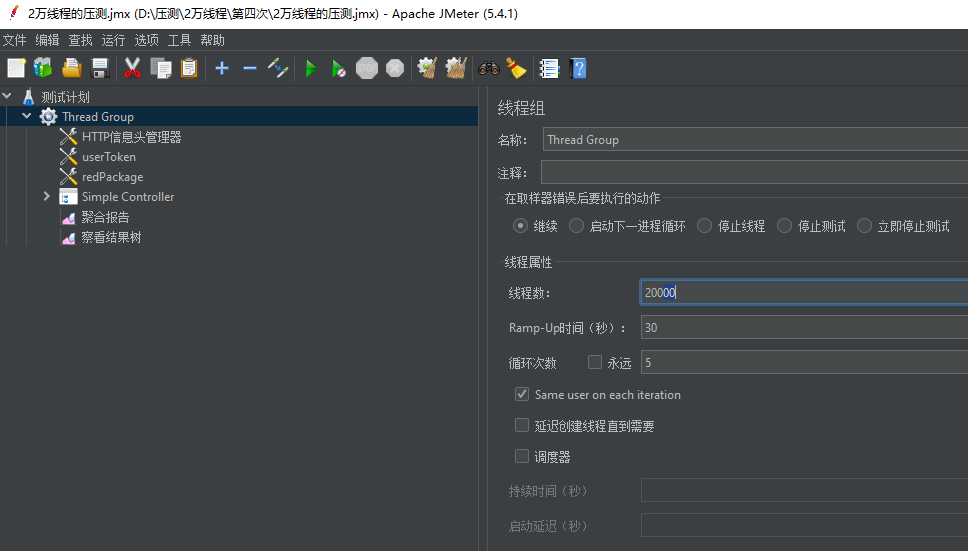Click the Paste clipboard icon

point(189,68)
